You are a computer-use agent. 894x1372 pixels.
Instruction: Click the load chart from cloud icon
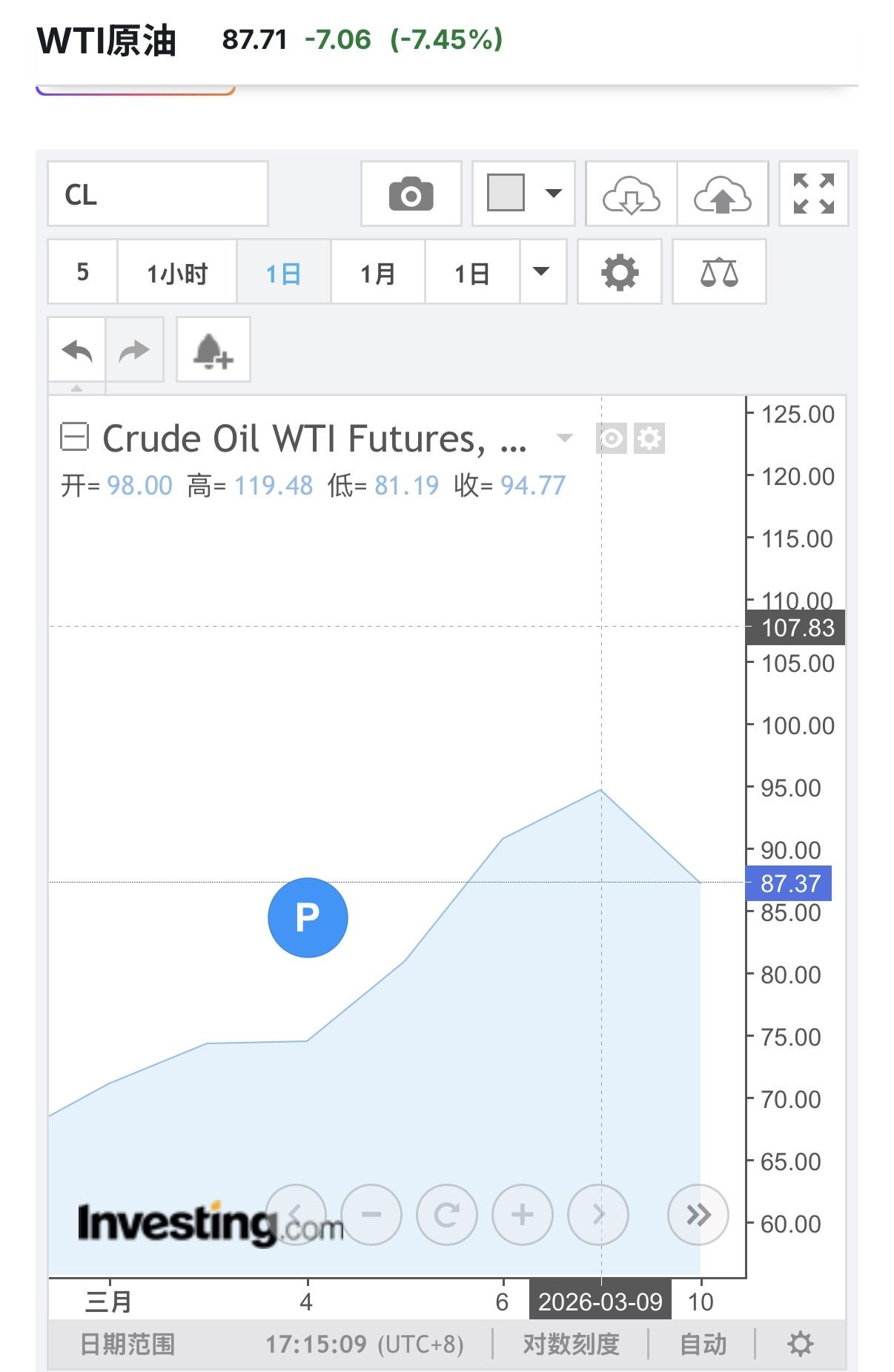click(631, 194)
